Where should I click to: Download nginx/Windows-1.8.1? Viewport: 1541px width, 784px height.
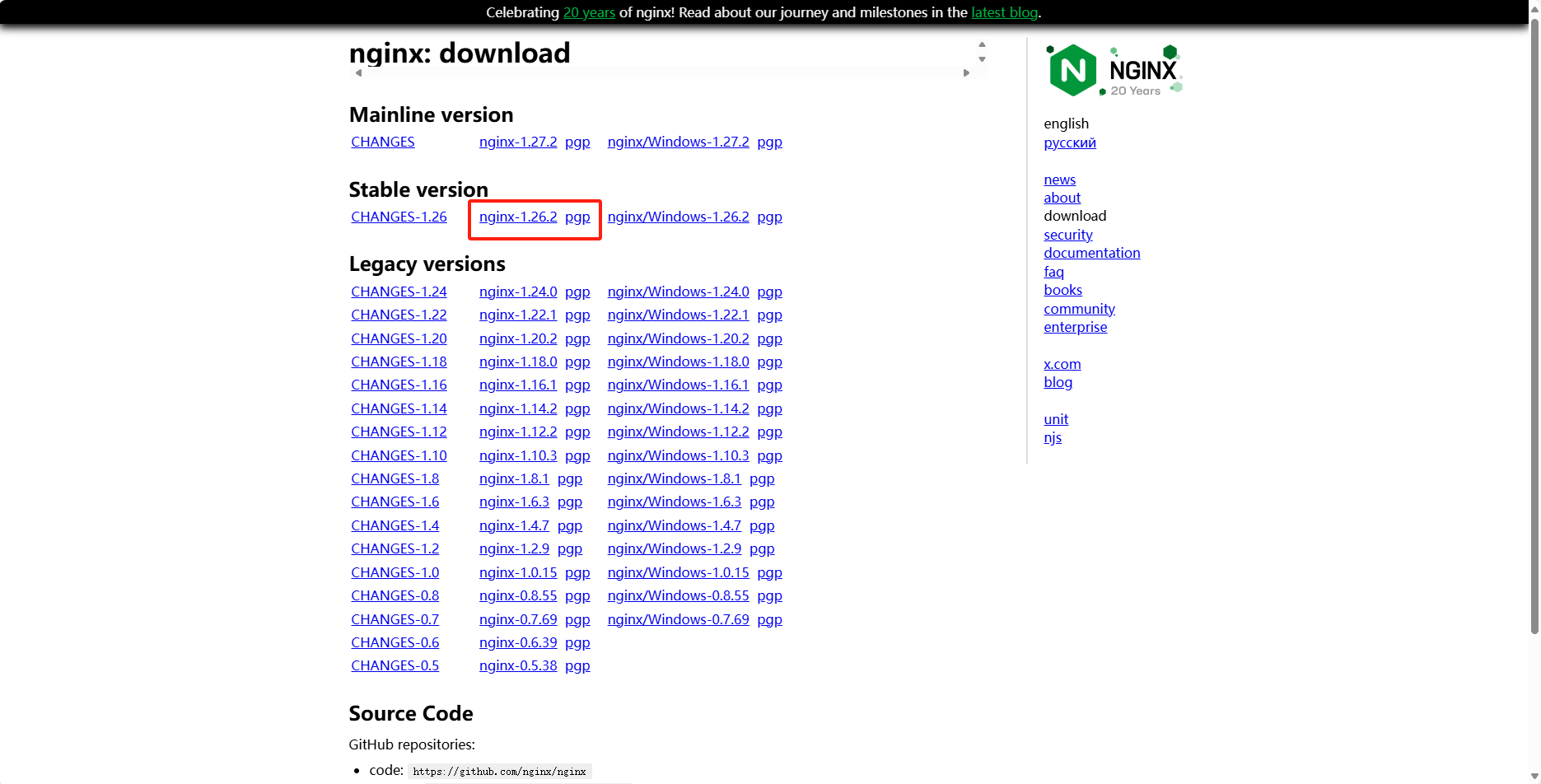(675, 478)
